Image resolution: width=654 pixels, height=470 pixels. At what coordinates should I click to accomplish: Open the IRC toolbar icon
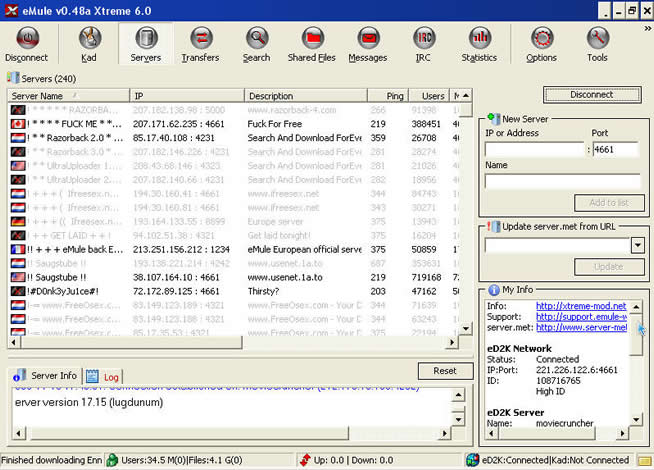[424, 38]
